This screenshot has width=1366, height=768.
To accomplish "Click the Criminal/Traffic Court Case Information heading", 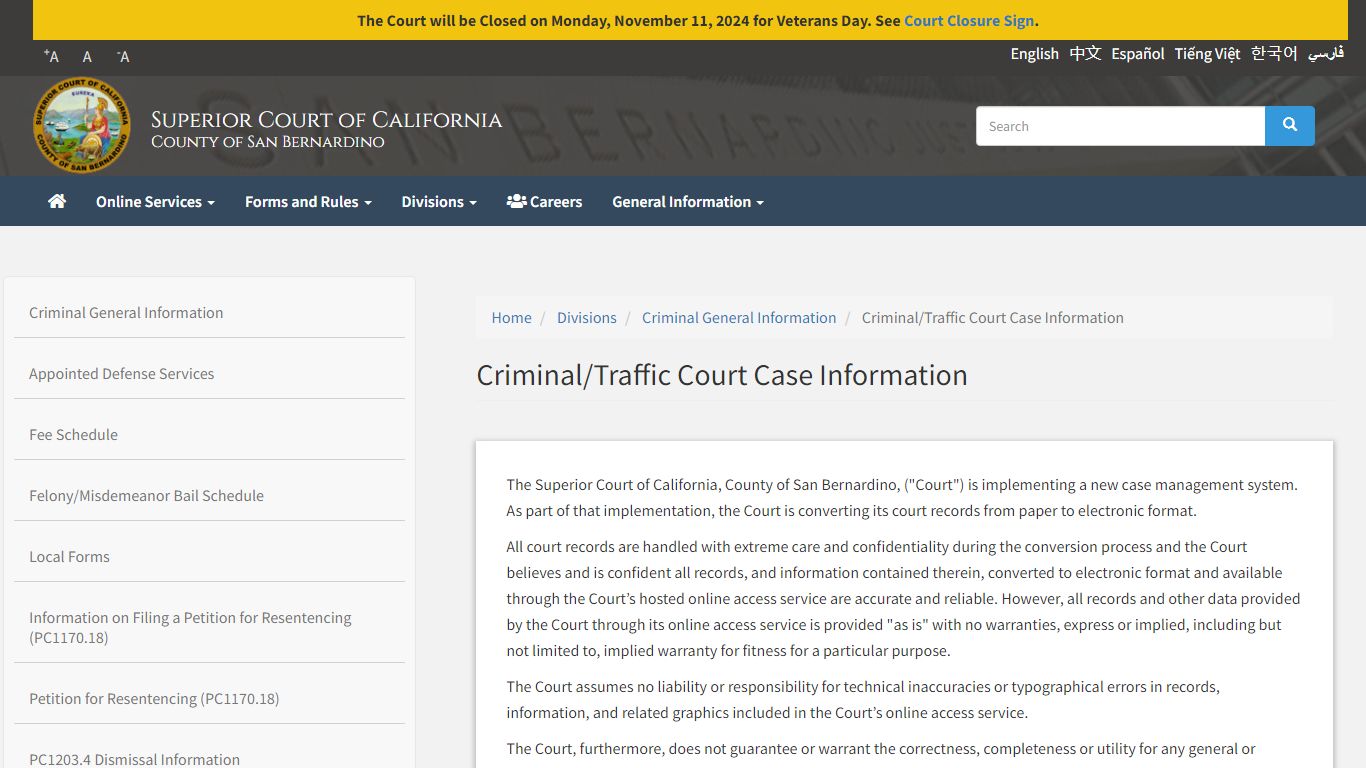I will pyautogui.click(x=722, y=375).
